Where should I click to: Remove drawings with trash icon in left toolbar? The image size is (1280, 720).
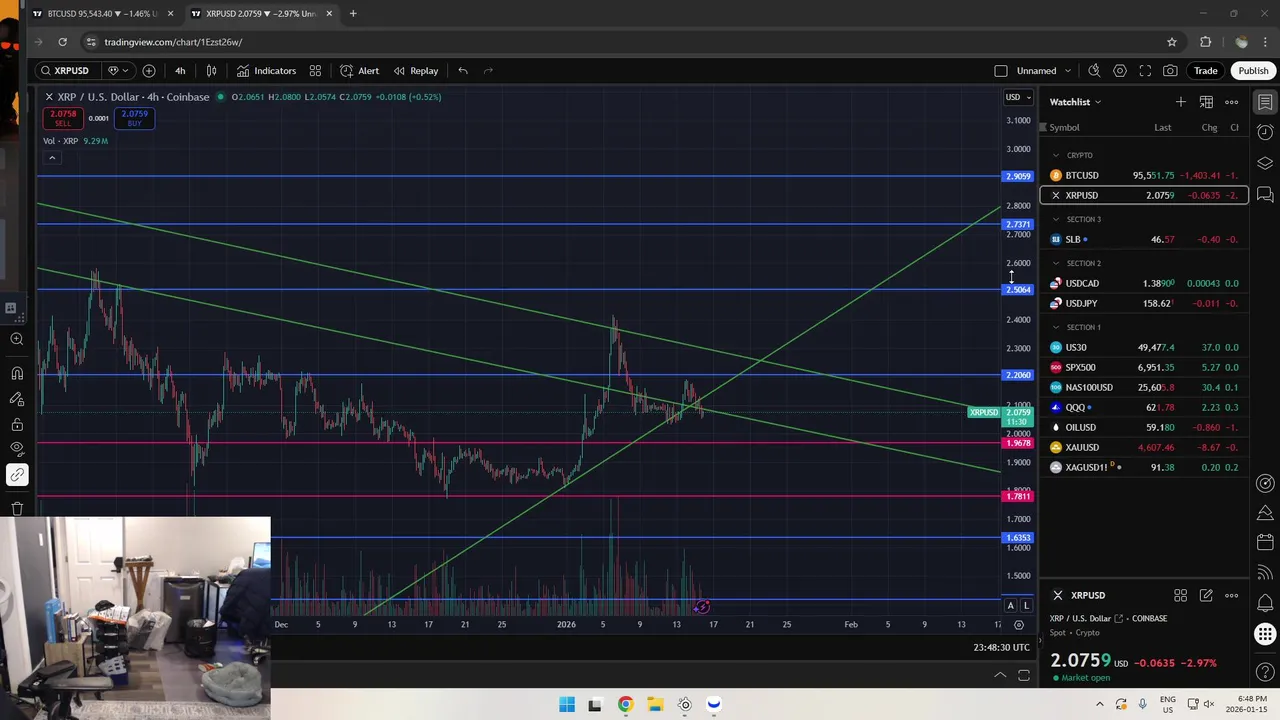[17, 508]
